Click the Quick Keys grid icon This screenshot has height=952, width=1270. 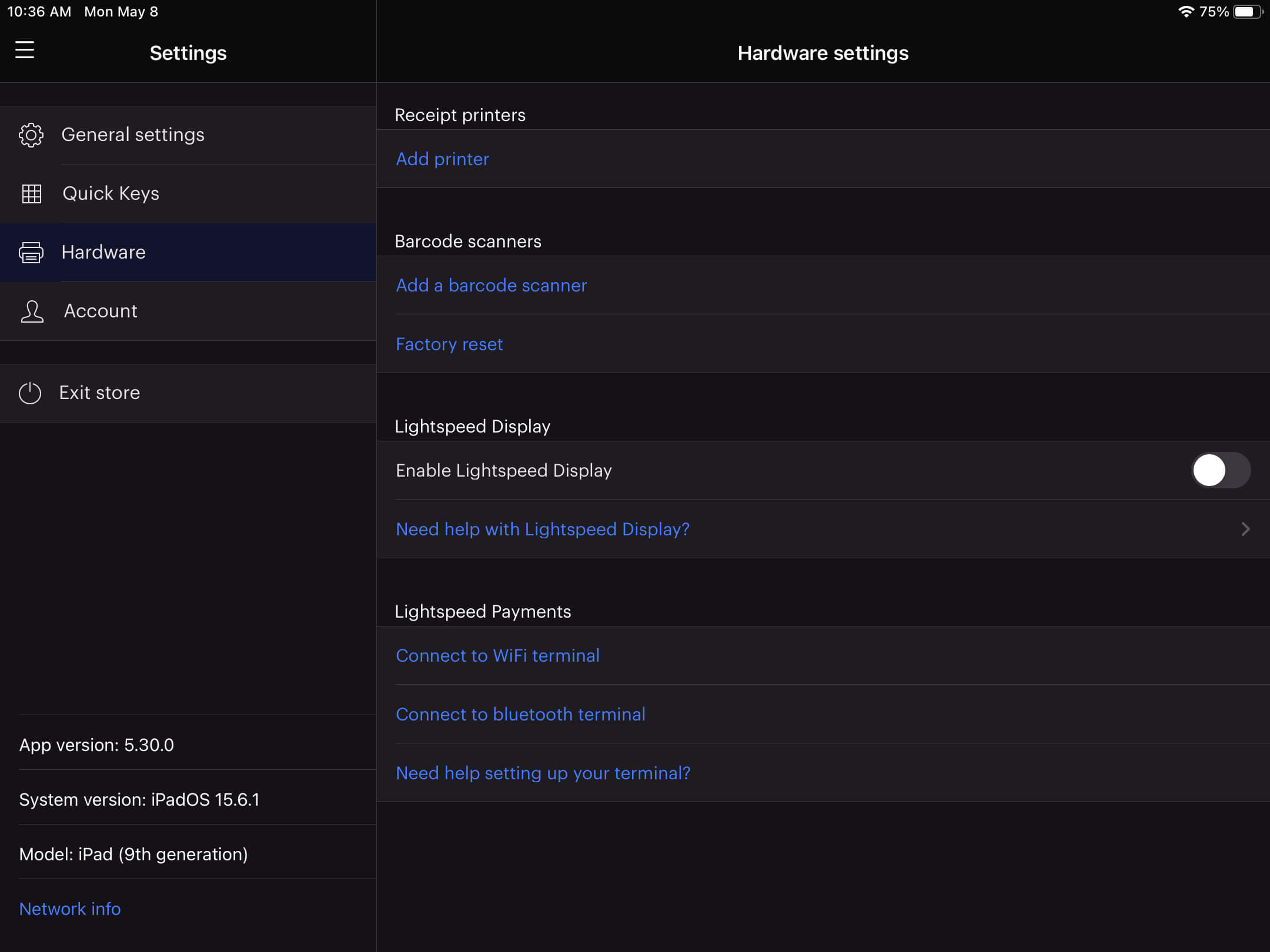click(x=31, y=194)
